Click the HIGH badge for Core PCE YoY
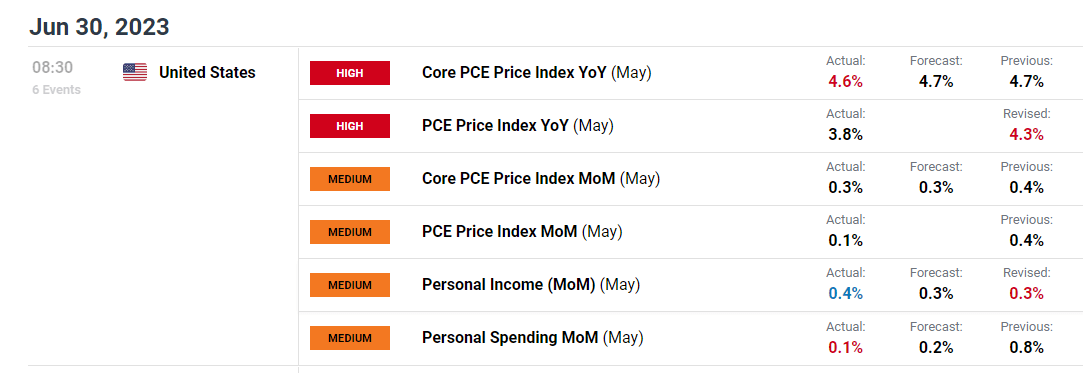 (350, 73)
